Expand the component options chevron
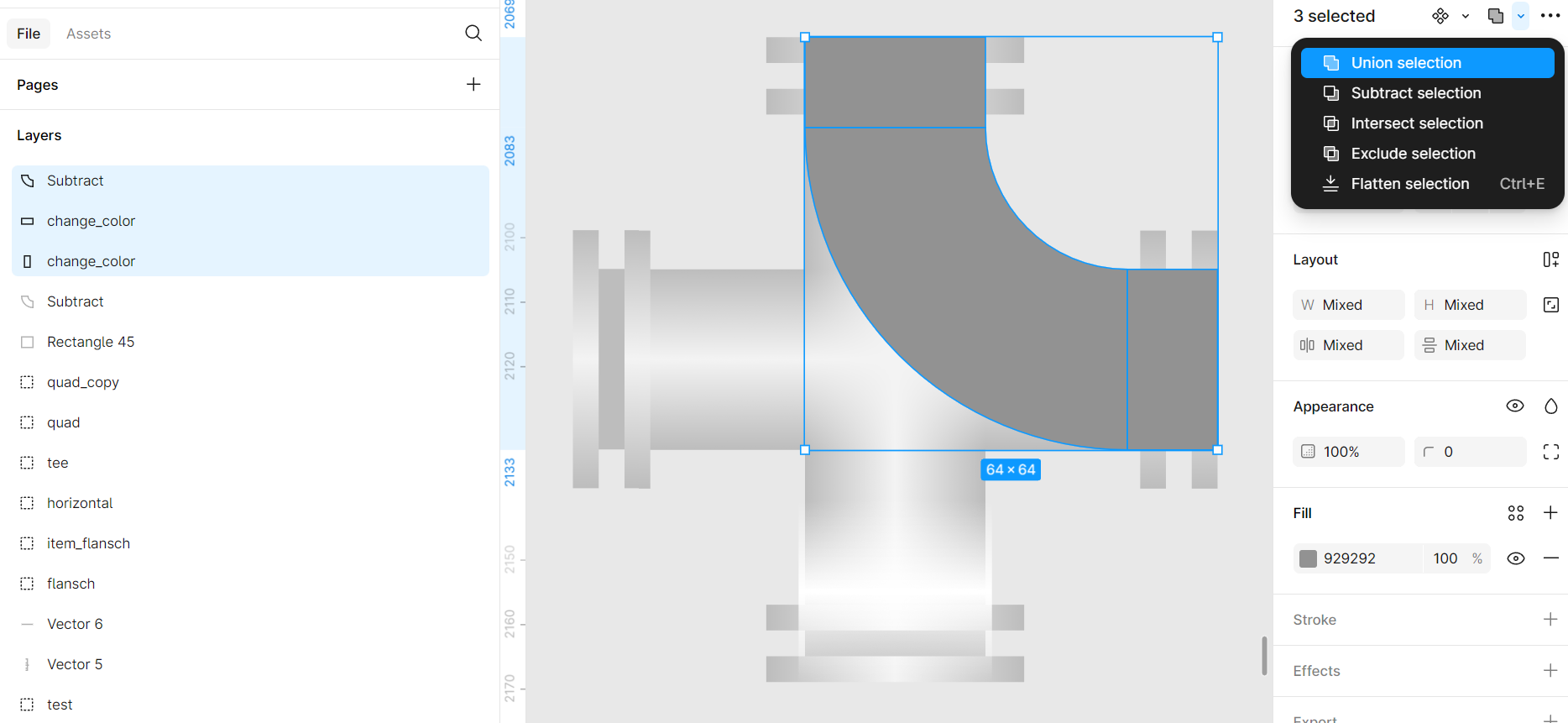1568x723 pixels. click(1466, 16)
